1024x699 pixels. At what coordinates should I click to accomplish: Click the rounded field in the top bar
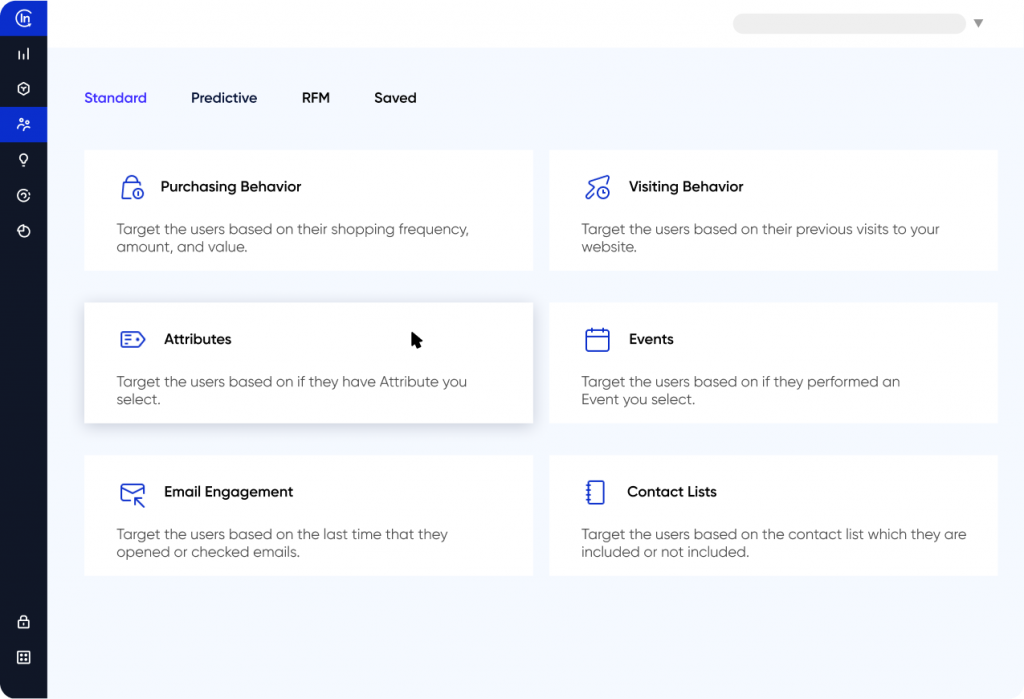tap(849, 22)
